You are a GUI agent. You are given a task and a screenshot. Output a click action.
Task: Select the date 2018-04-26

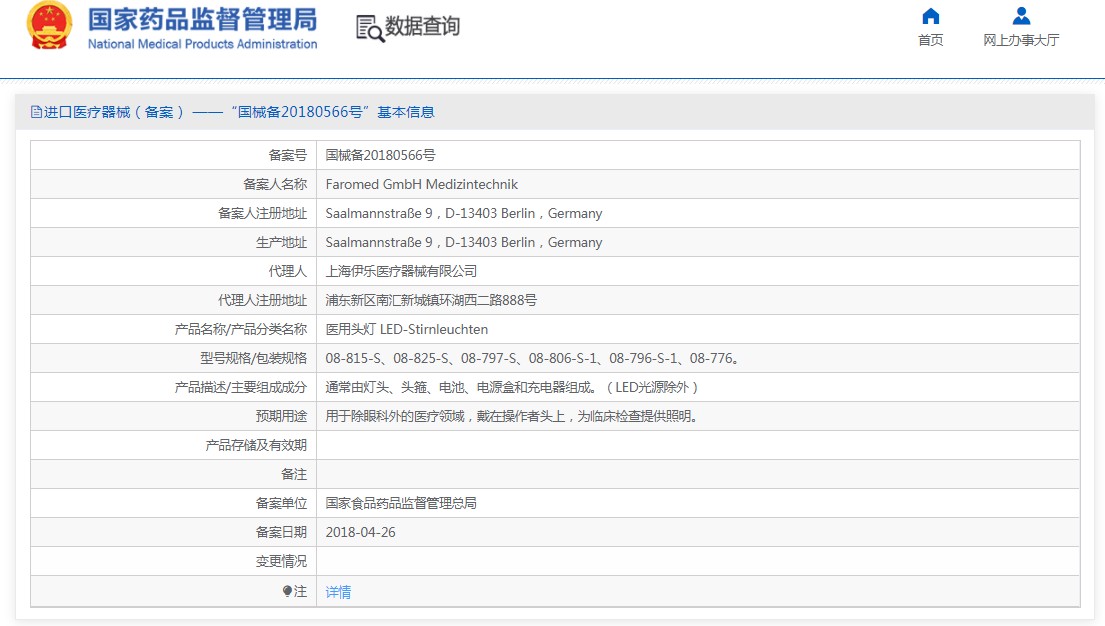tap(360, 532)
